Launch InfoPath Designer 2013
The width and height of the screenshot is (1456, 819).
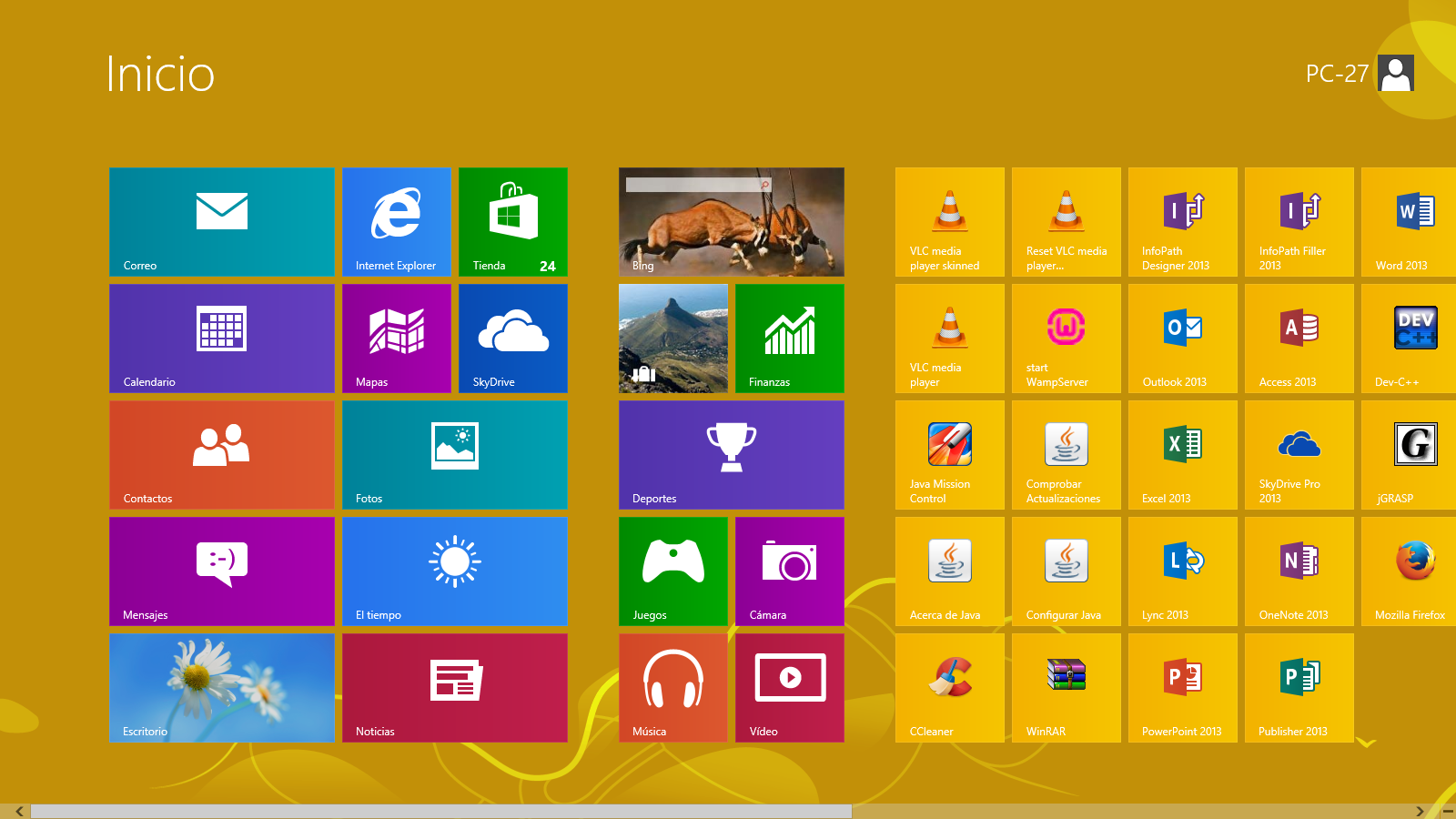1183,222
